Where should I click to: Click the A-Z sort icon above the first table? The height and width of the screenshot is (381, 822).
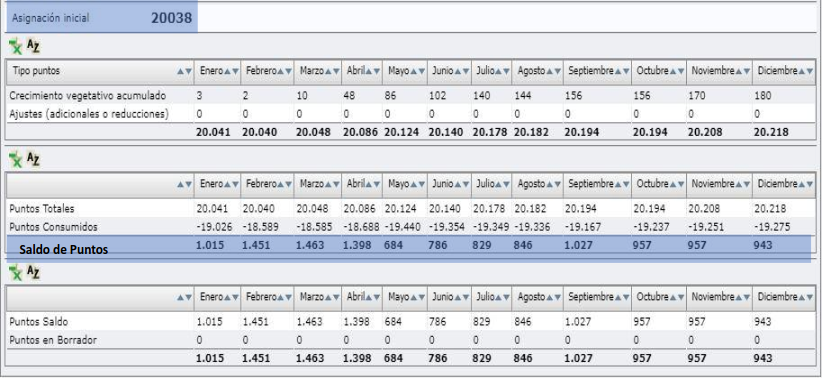[x=33, y=46]
